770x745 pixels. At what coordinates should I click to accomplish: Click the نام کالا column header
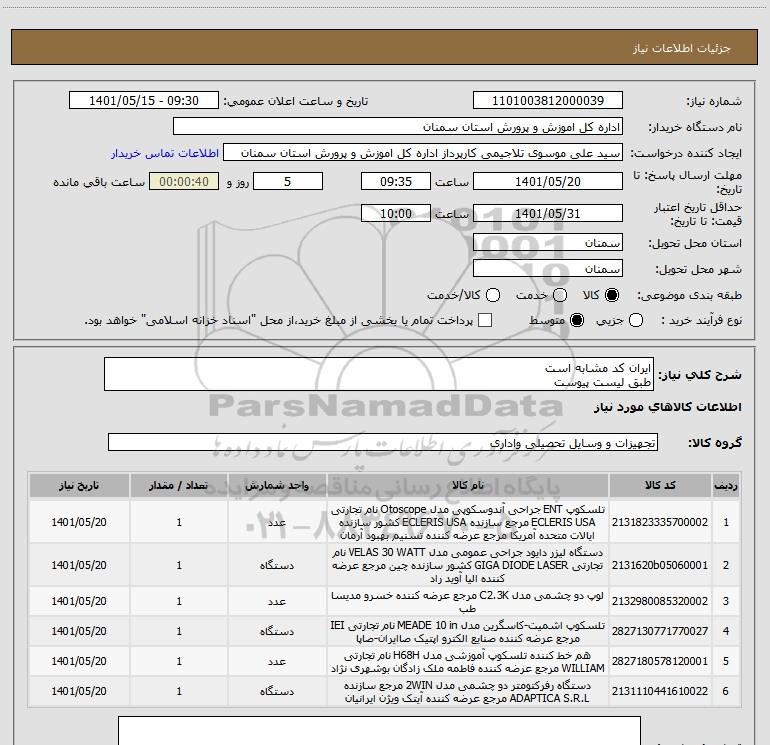point(468,485)
